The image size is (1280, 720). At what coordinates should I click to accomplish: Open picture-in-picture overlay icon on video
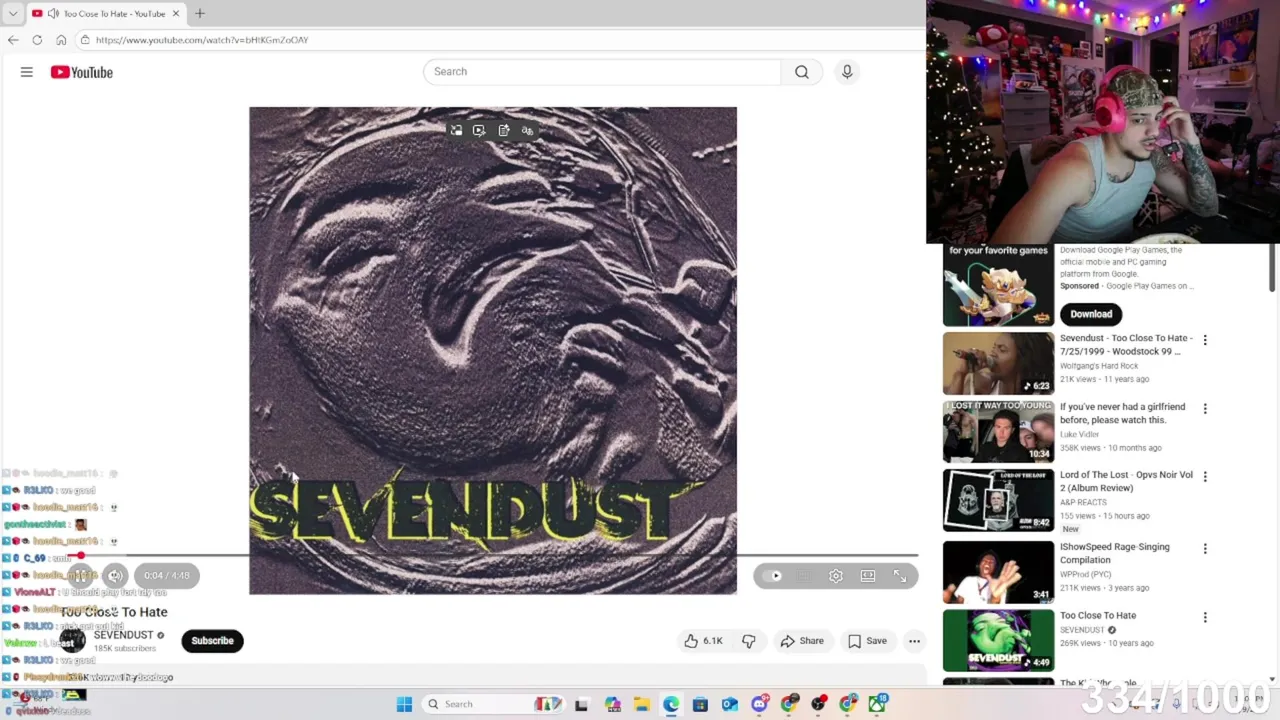[456, 131]
